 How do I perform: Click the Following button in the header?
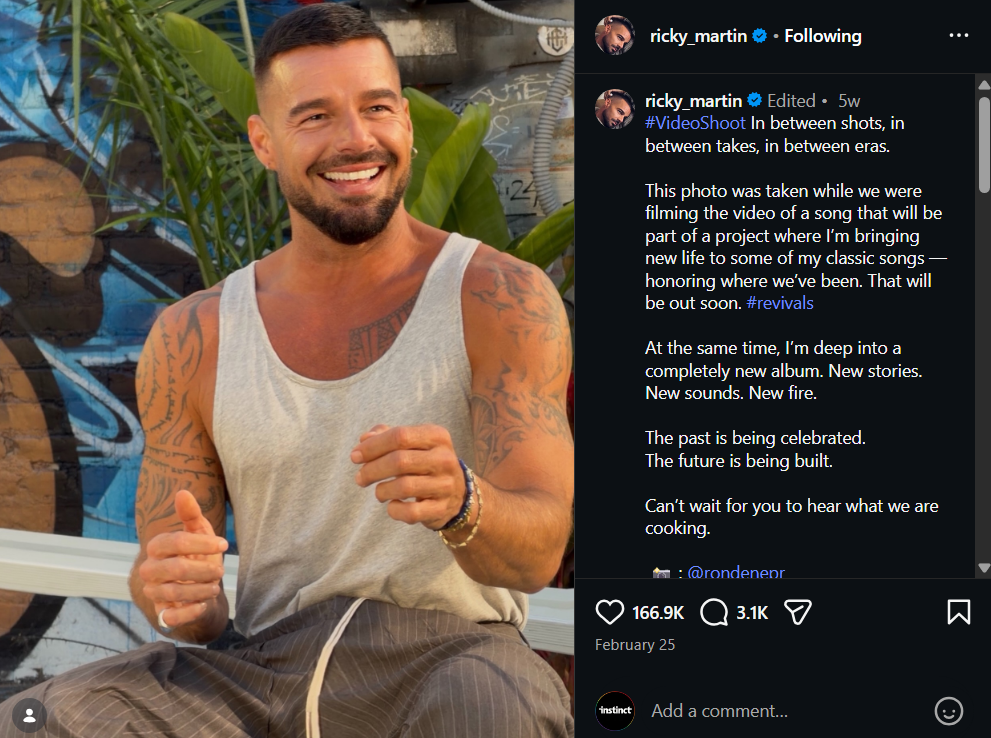coord(823,36)
